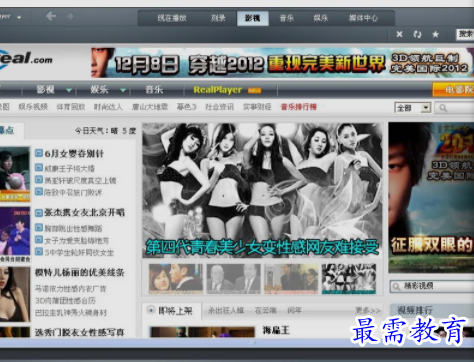Open the headline 选秀门脱衣女性感写真
Viewport: 474px width, 362px height.
[x=79, y=332]
